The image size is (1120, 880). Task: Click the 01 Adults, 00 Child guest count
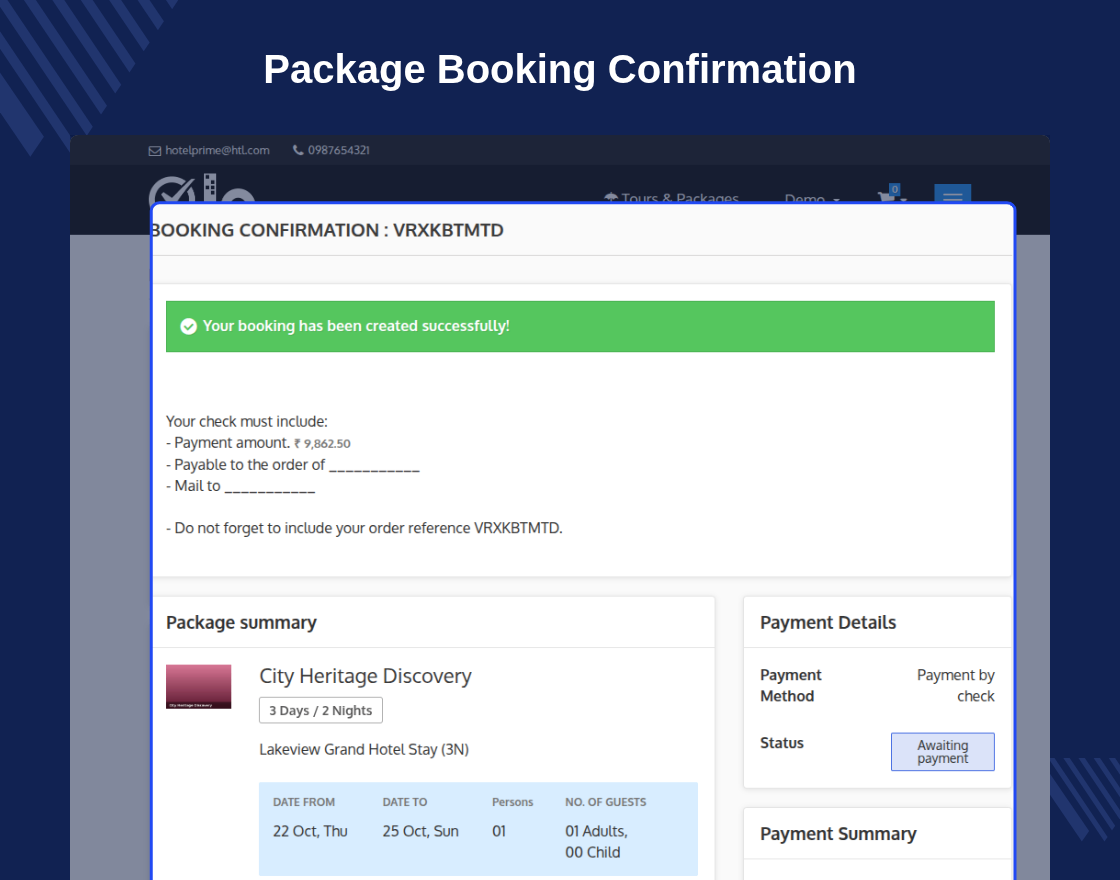(x=596, y=841)
